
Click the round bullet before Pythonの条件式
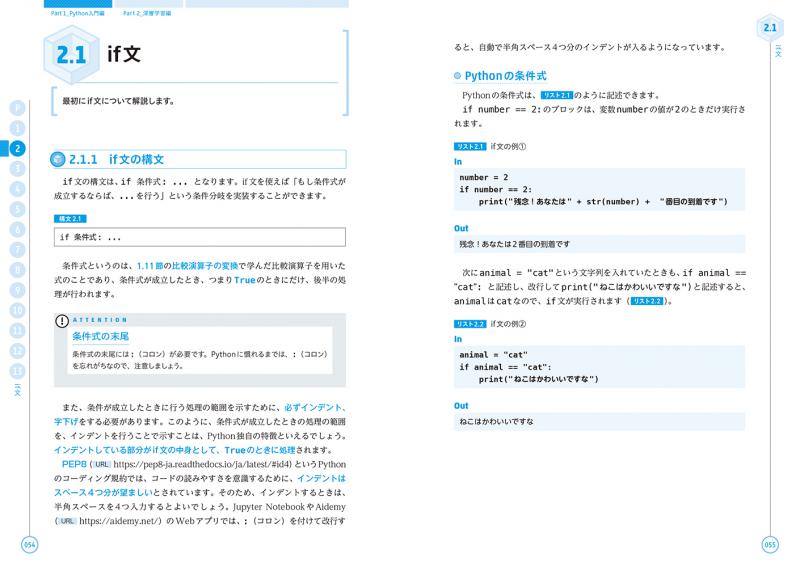tap(457, 76)
